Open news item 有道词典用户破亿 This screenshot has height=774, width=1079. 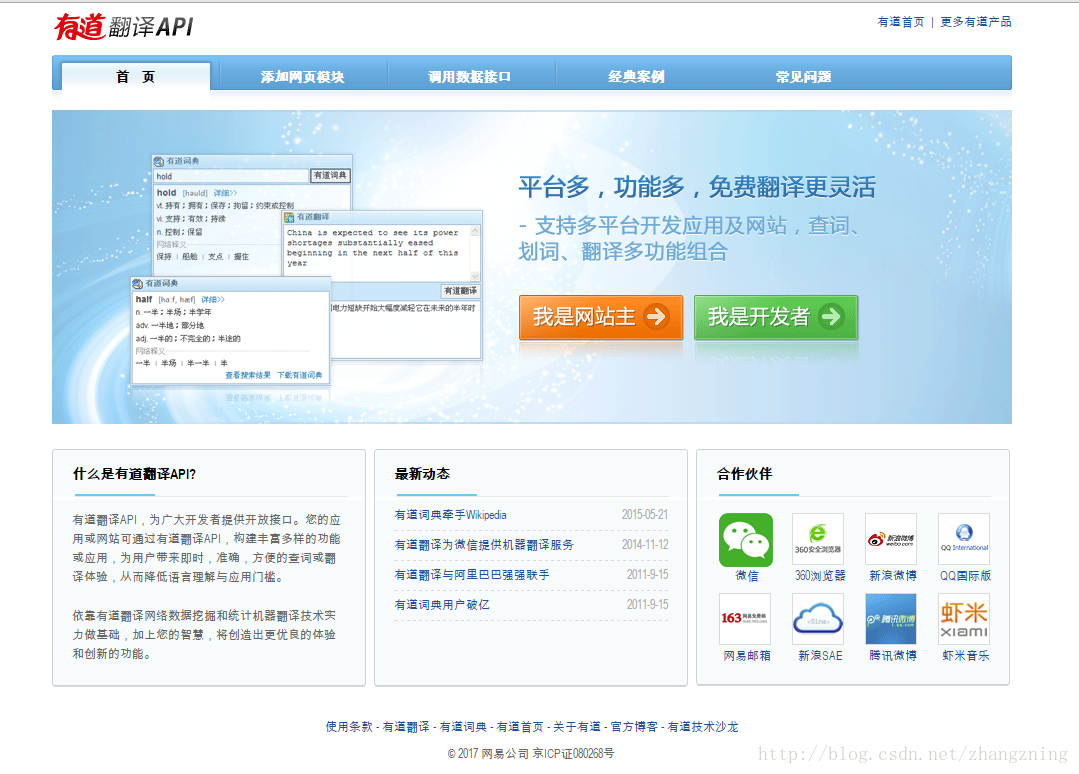click(x=442, y=605)
